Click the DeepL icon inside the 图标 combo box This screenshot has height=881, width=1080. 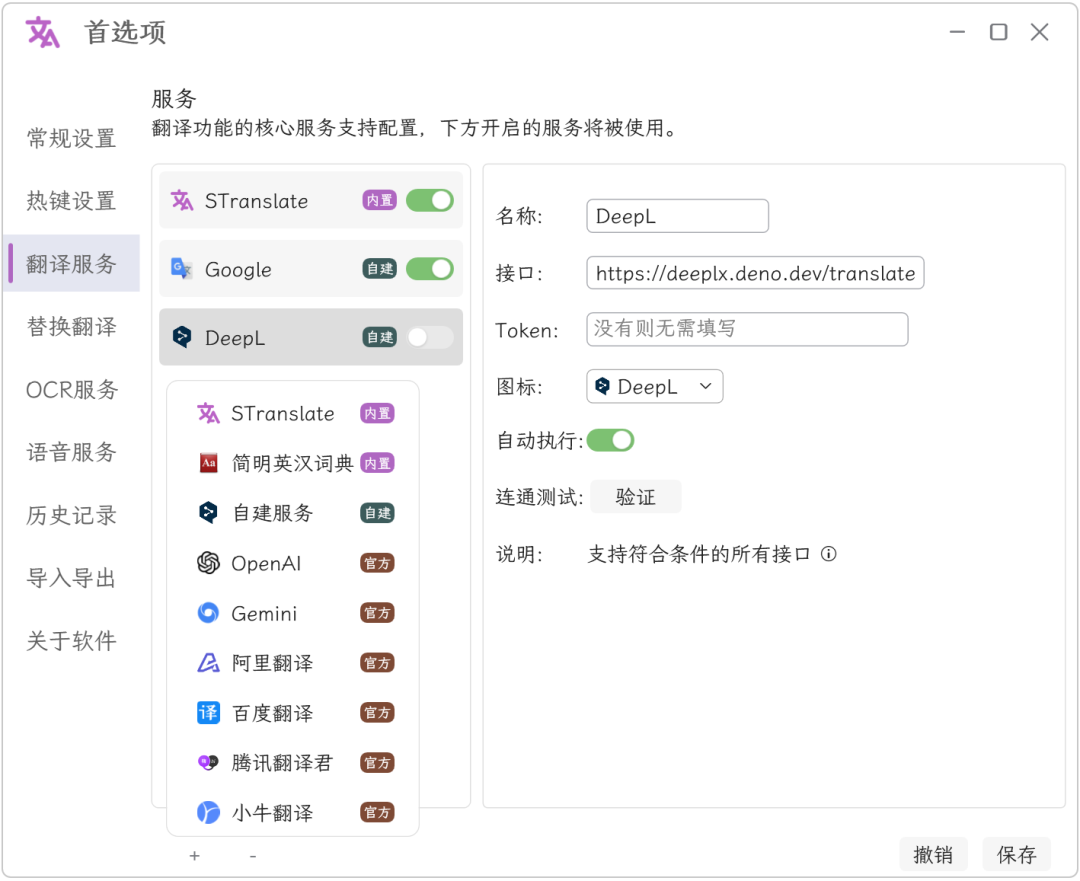click(603, 386)
